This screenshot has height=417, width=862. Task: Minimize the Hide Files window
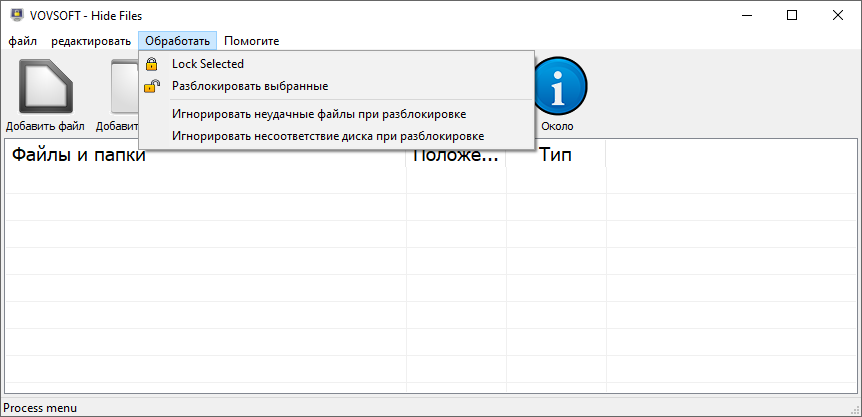point(745,16)
